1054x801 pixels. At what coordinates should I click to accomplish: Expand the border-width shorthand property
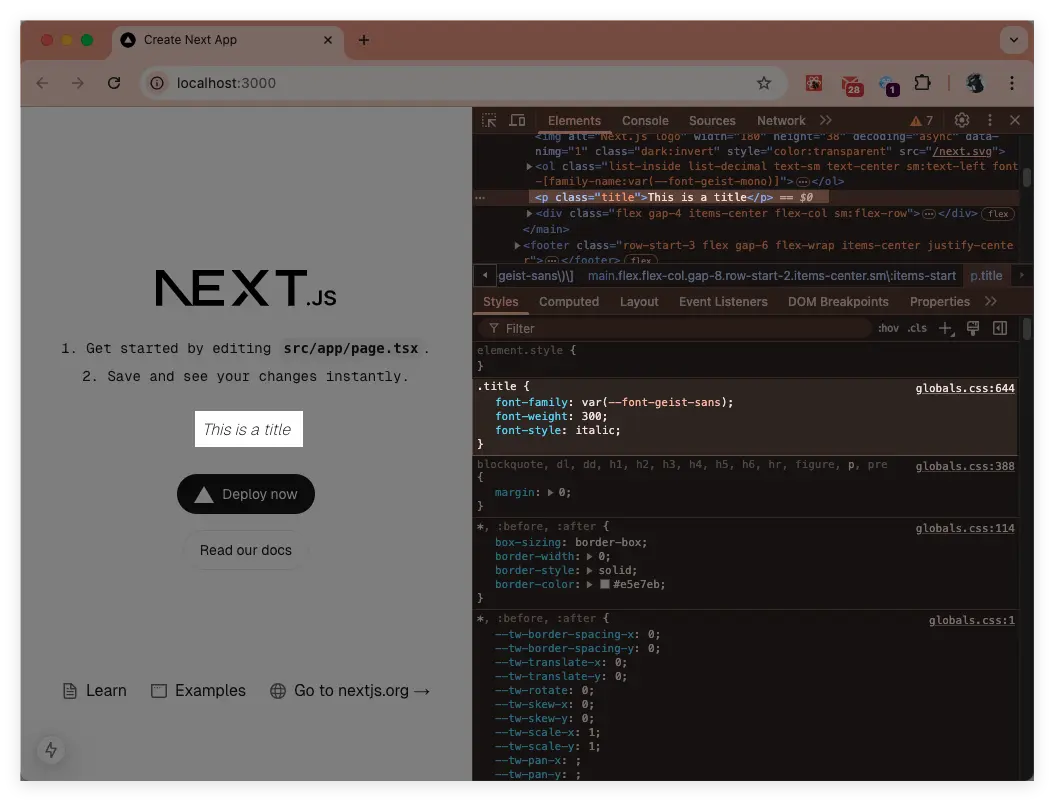pyautogui.click(x=590, y=556)
